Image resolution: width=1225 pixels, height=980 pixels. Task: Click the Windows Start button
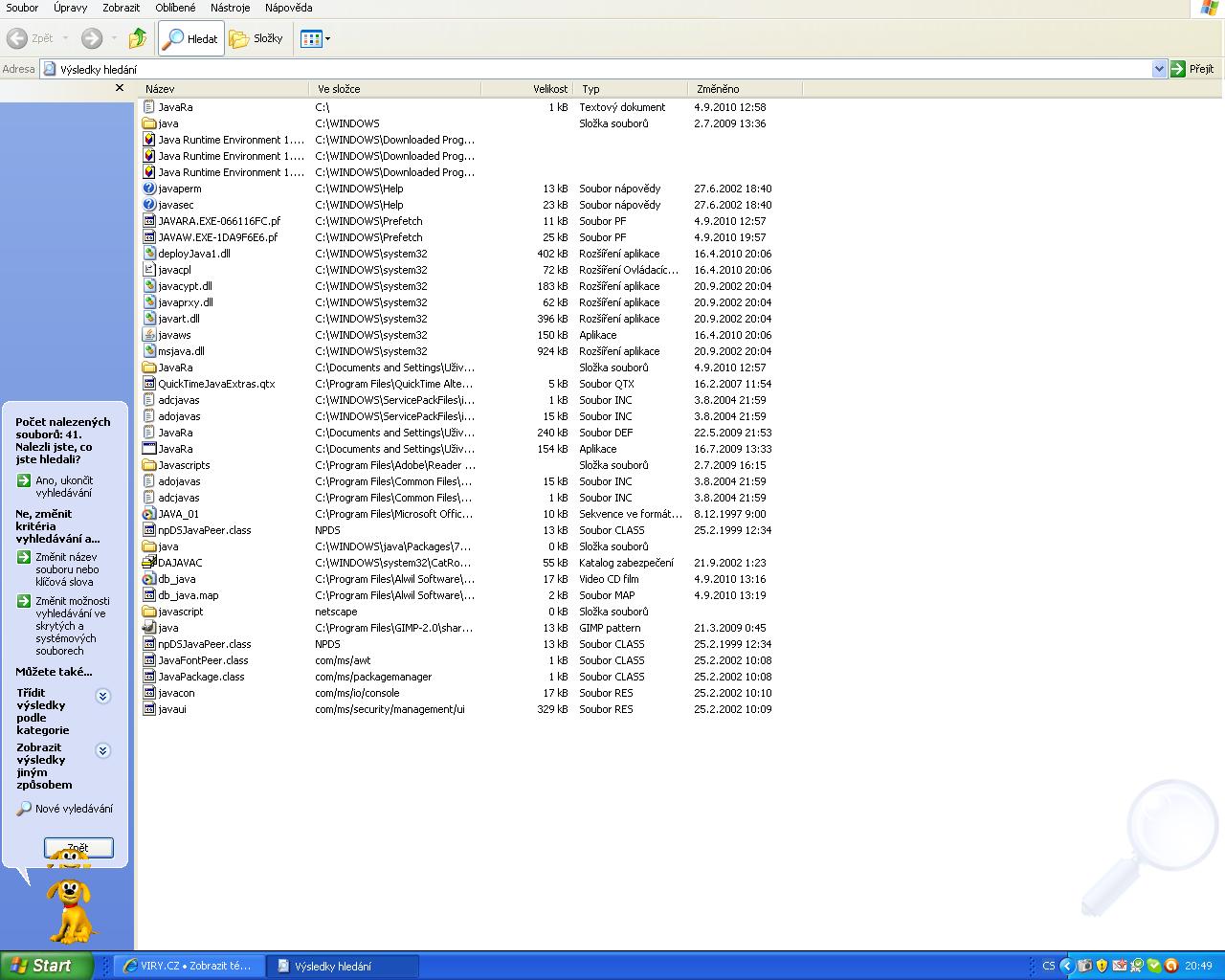(x=46, y=966)
